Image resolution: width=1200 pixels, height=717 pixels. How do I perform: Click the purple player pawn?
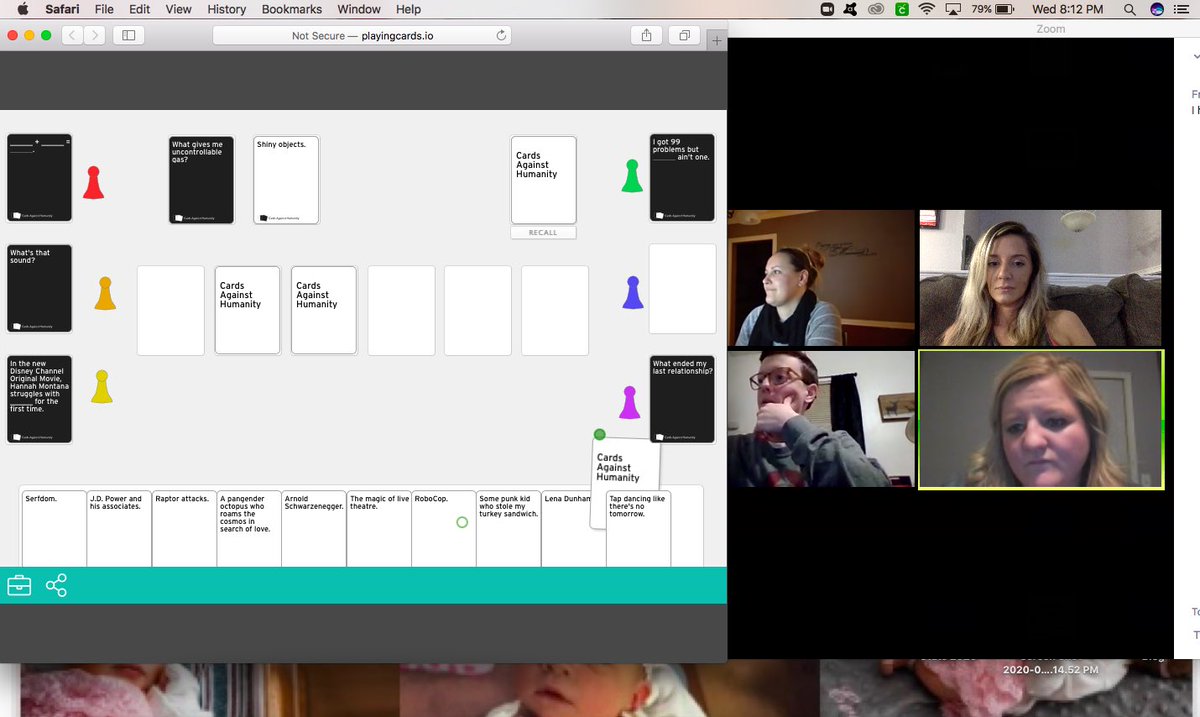pos(630,402)
